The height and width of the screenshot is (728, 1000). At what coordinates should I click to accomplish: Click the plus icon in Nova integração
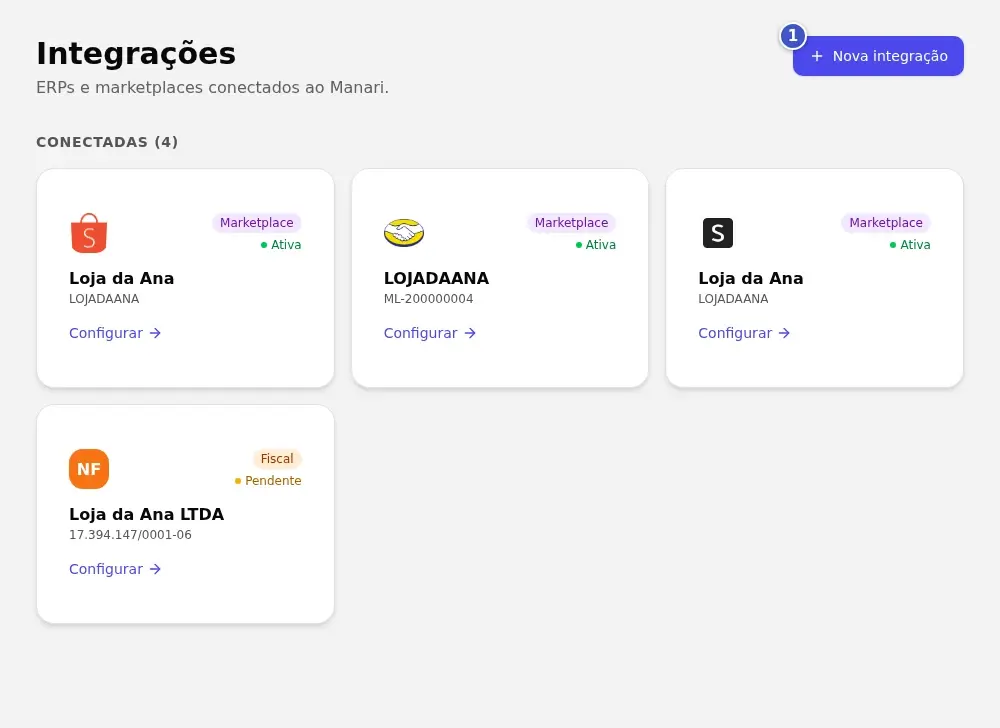817,56
